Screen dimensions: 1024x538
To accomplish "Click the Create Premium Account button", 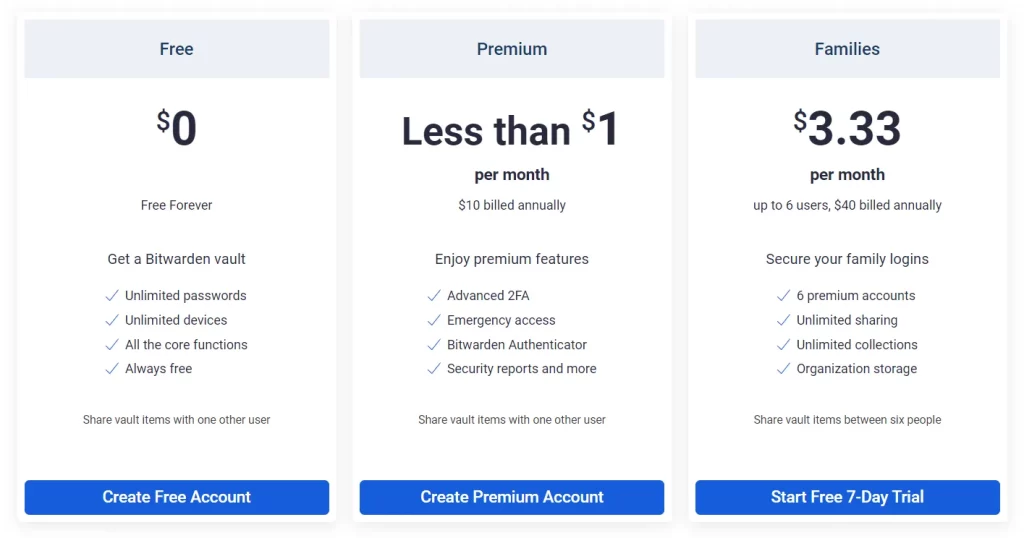I will click(511, 498).
